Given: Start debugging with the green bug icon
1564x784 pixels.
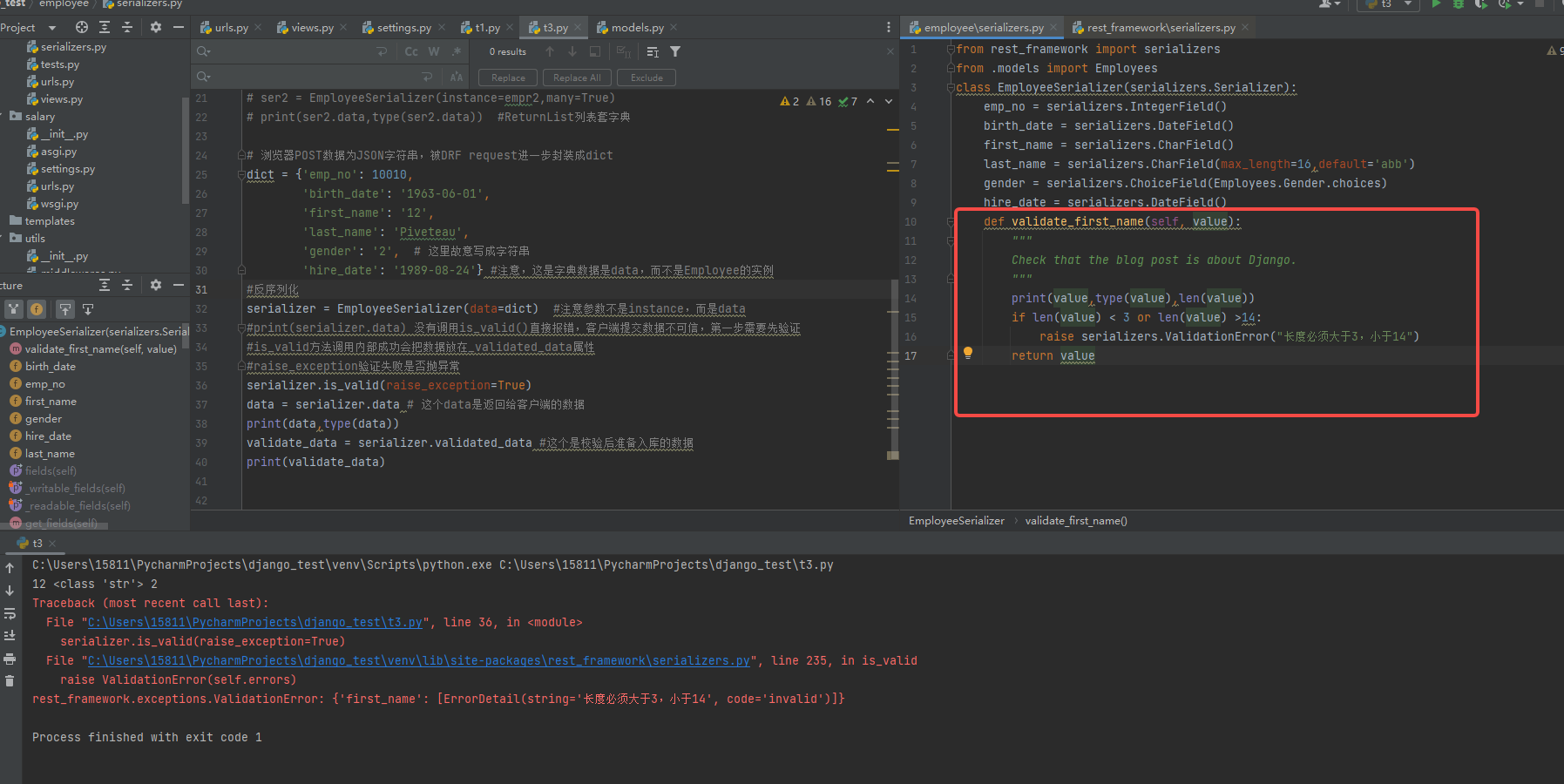Looking at the screenshot, I should coord(1458,4).
